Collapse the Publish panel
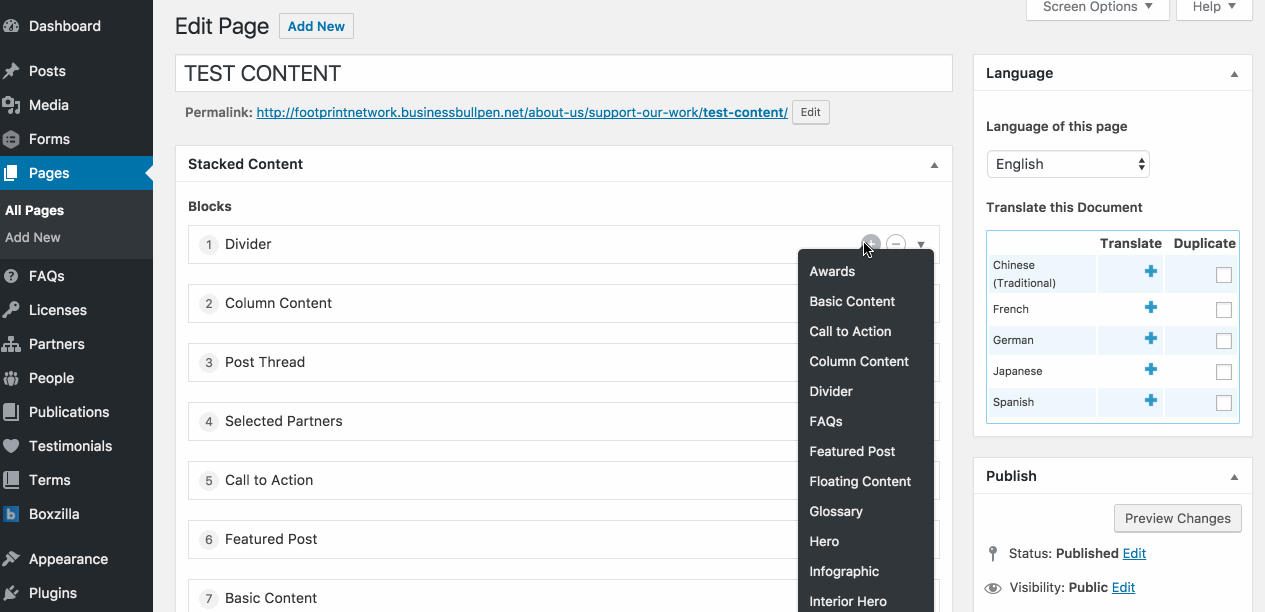 [1234, 477]
